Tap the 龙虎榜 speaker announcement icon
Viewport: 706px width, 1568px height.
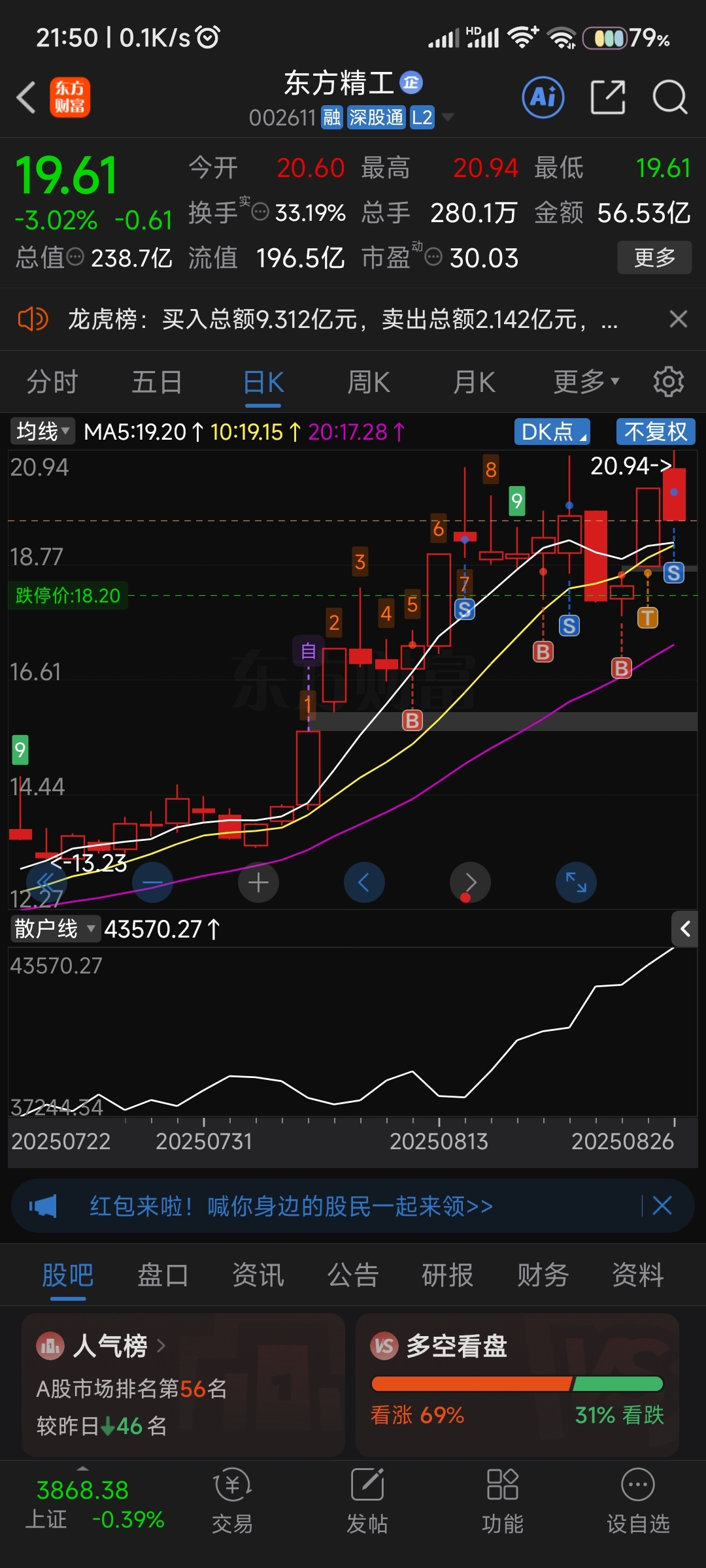click(x=33, y=319)
